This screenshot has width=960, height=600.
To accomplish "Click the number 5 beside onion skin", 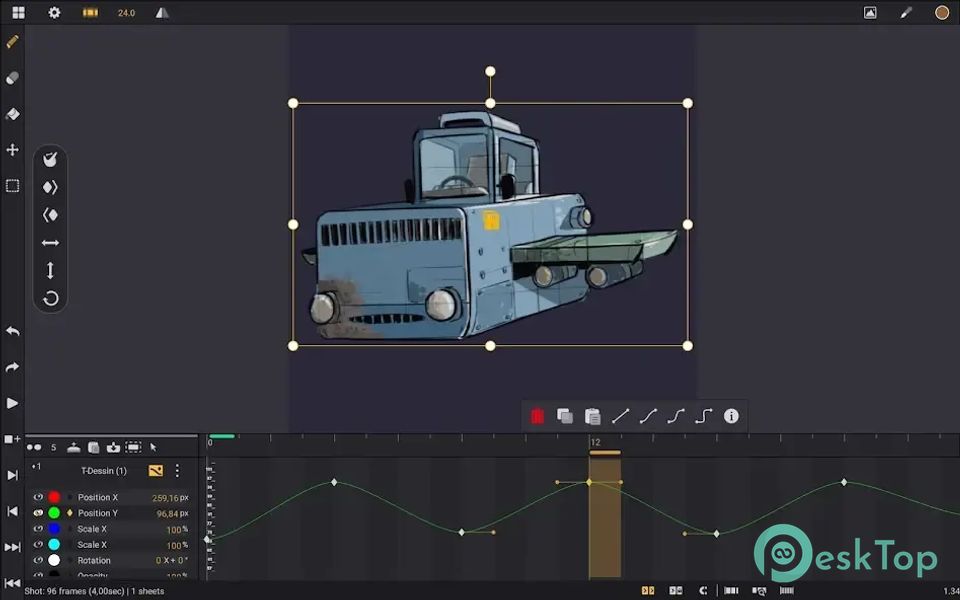I will 53,448.
